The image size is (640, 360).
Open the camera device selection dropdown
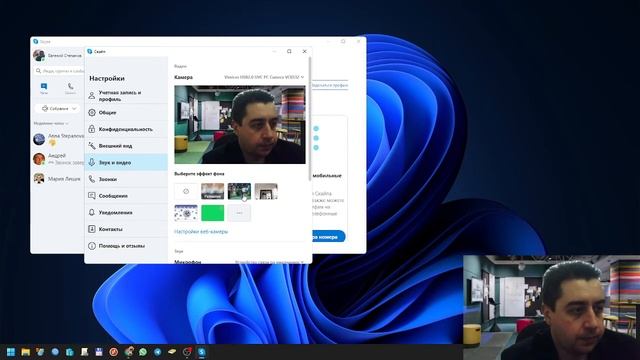[x=264, y=77]
